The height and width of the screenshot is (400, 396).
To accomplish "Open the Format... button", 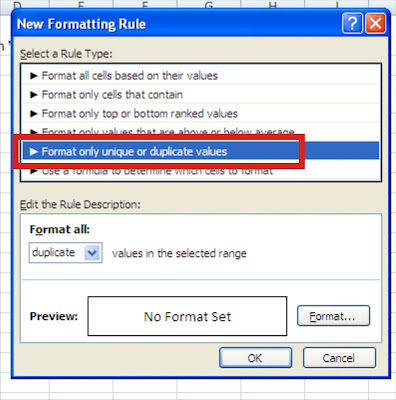I will coord(333,316).
